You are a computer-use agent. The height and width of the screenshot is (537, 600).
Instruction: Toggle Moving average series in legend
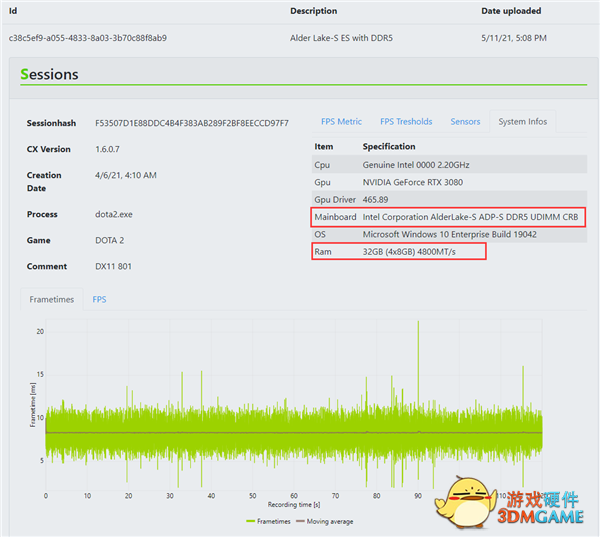[x=325, y=521]
